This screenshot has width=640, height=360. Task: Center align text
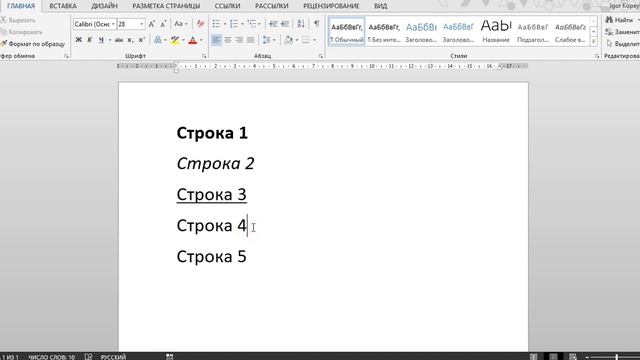228,40
